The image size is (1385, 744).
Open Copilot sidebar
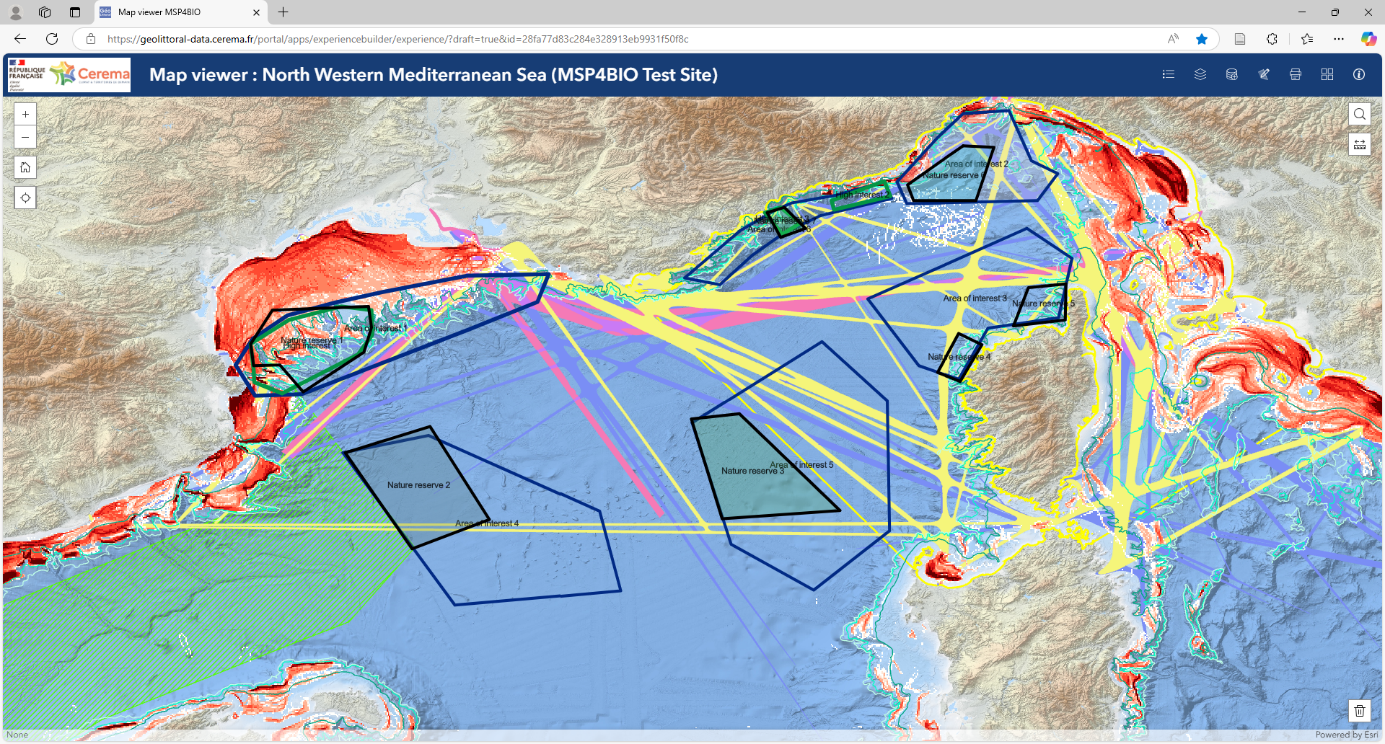1369,39
